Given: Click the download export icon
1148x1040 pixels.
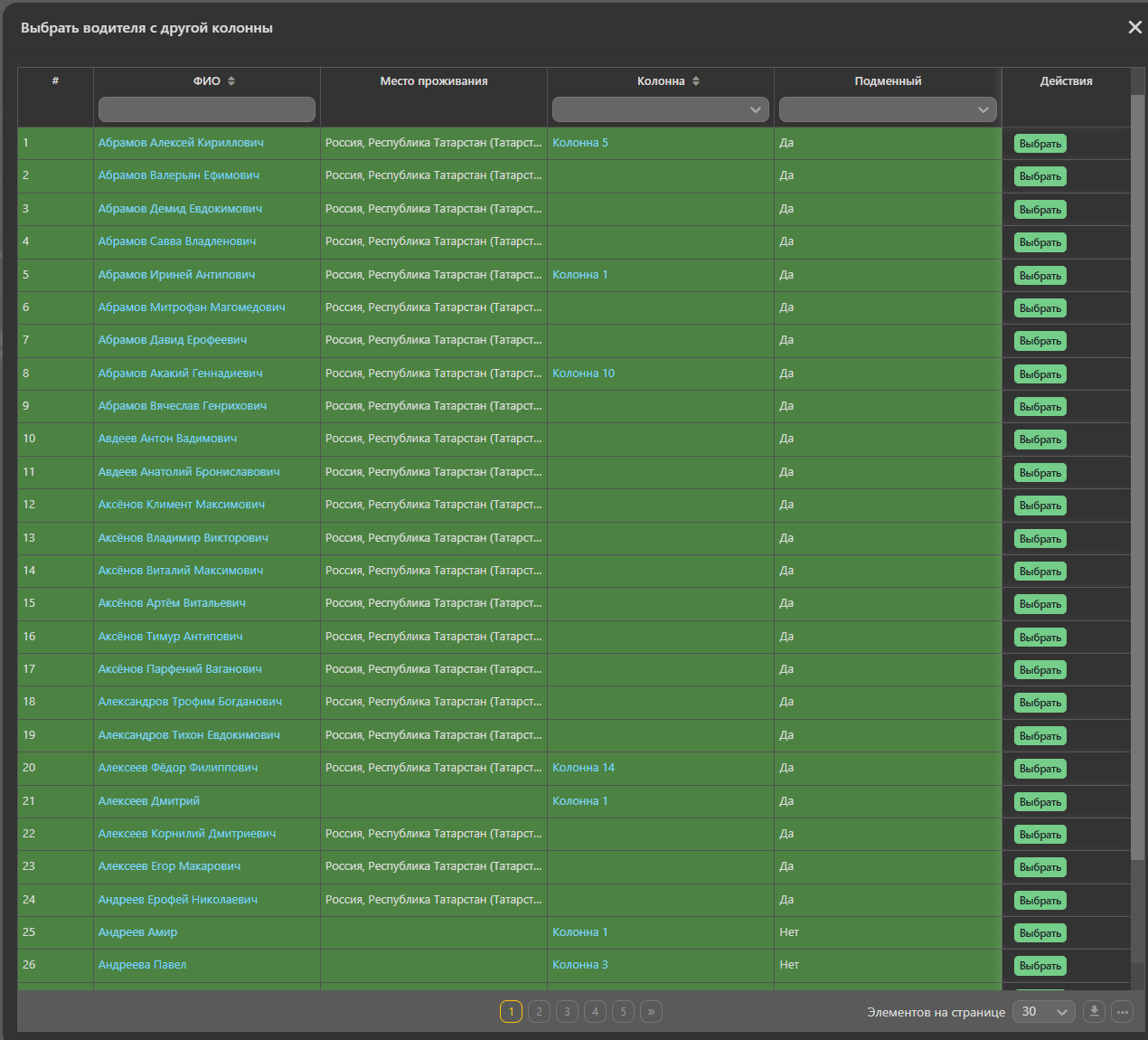Looking at the screenshot, I should coord(1094,1011).
